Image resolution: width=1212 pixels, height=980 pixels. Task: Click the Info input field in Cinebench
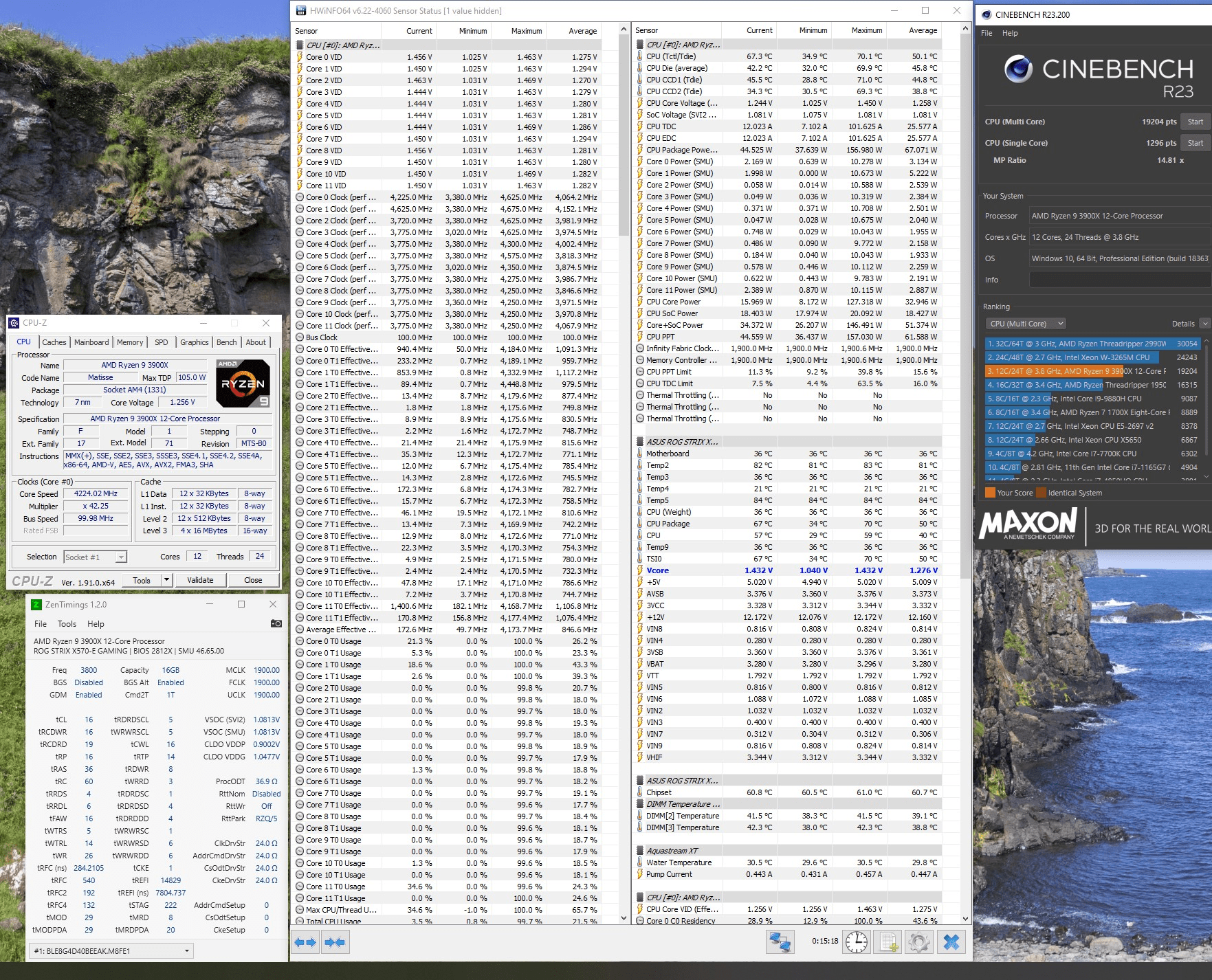[1120, 280]
